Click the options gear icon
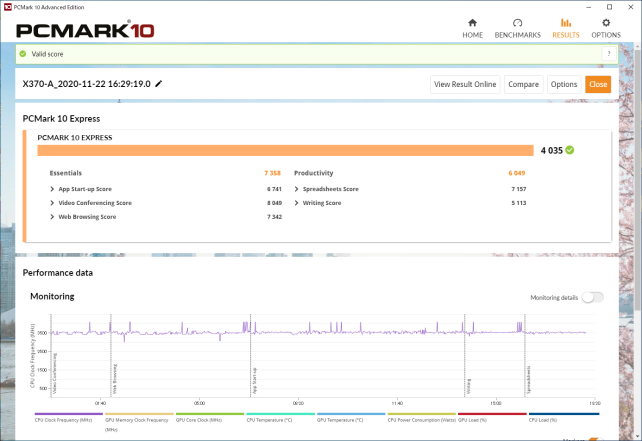 point(606,23)
